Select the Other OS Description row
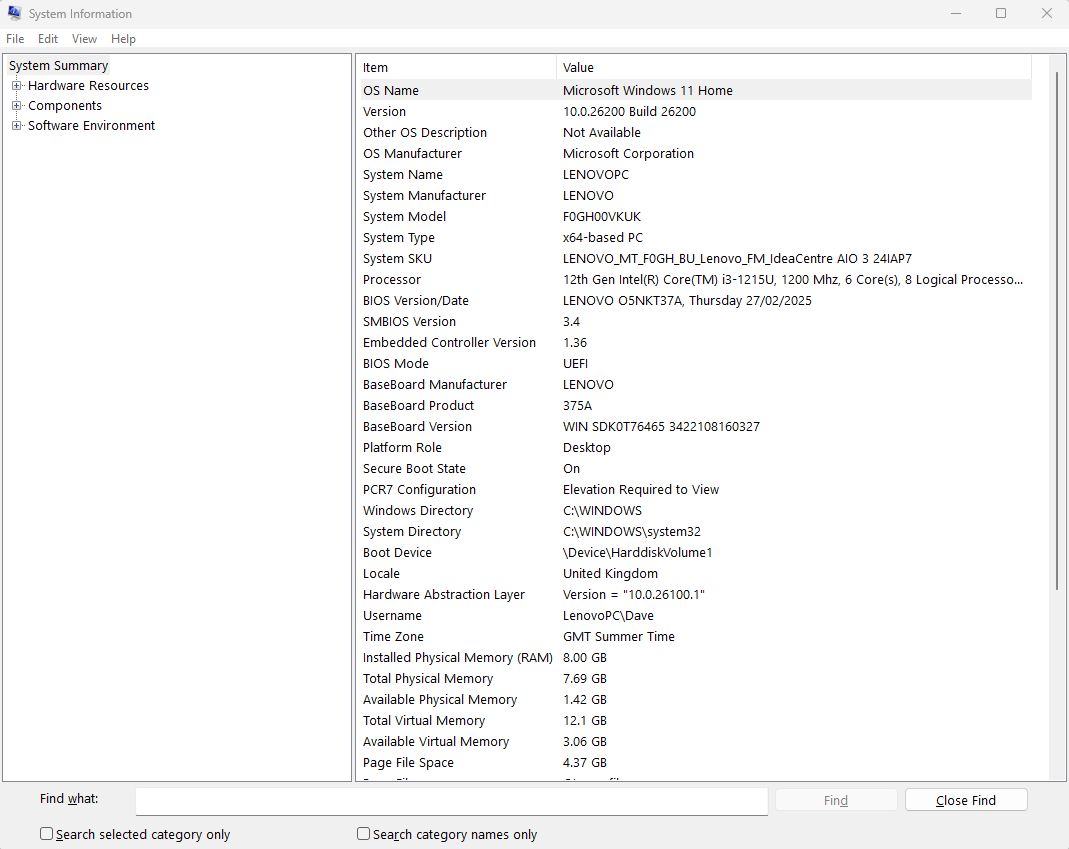1069x849 pixels. (x=695, y=133)
